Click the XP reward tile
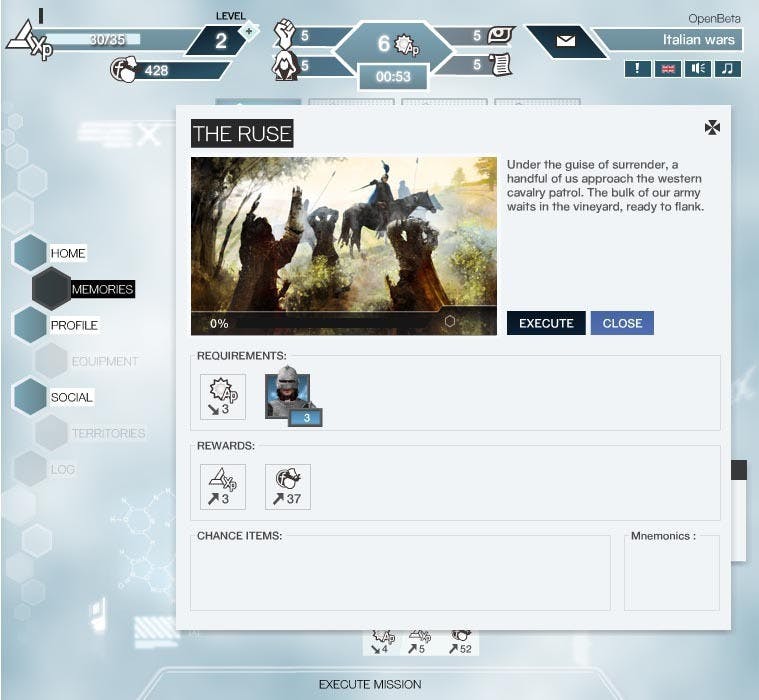 [223, 487]
